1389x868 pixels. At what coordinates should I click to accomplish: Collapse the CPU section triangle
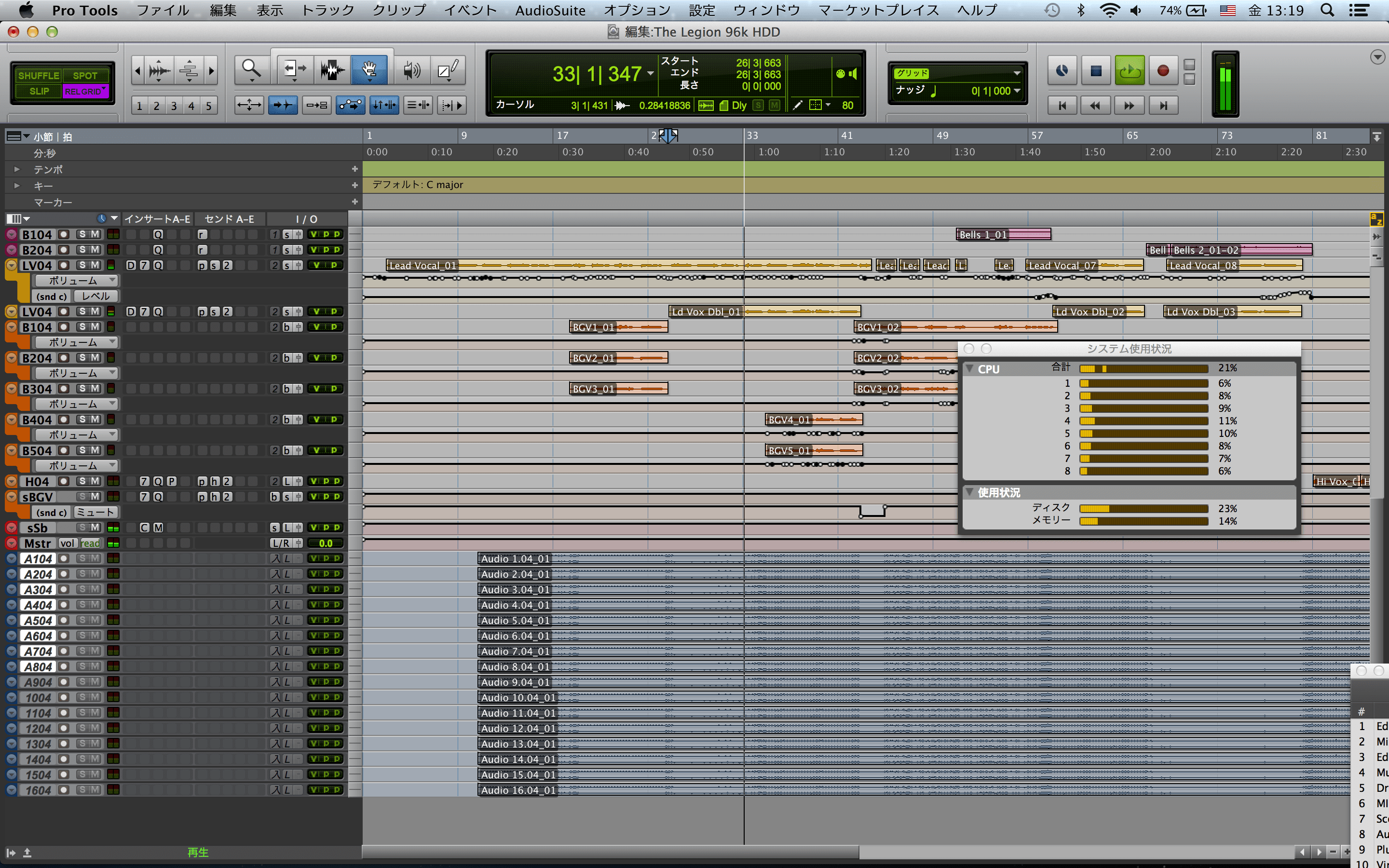pos(969,368)
